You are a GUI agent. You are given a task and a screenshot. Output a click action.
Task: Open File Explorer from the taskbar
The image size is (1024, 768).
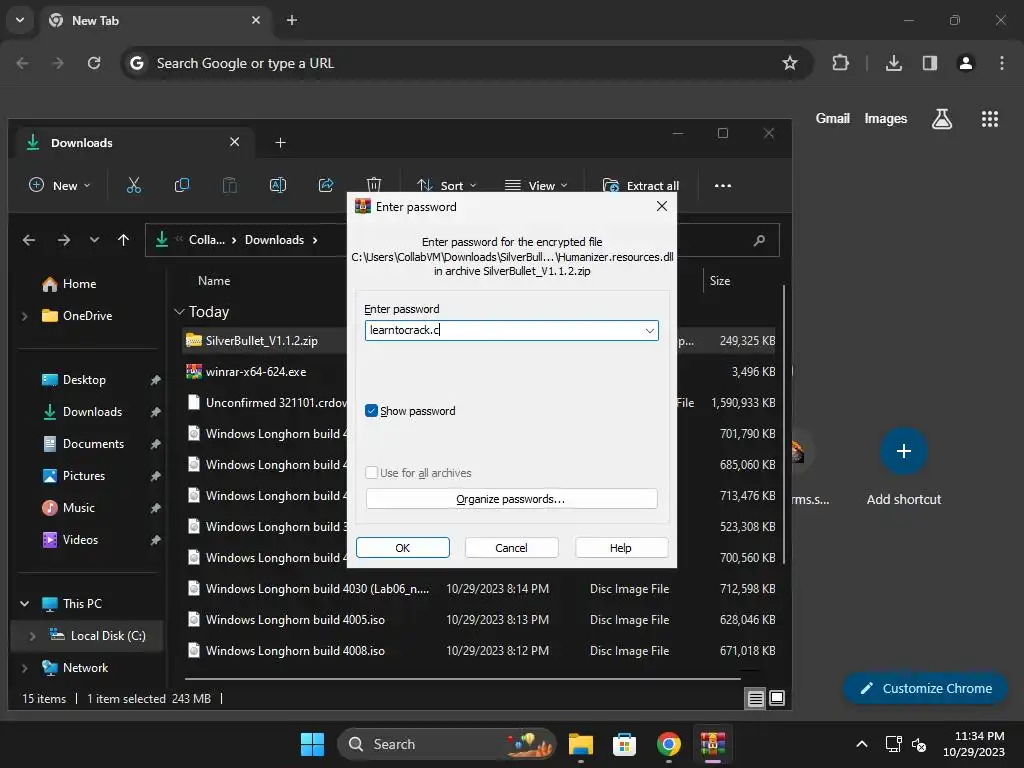pyautogui.click(x=581, y=744)
